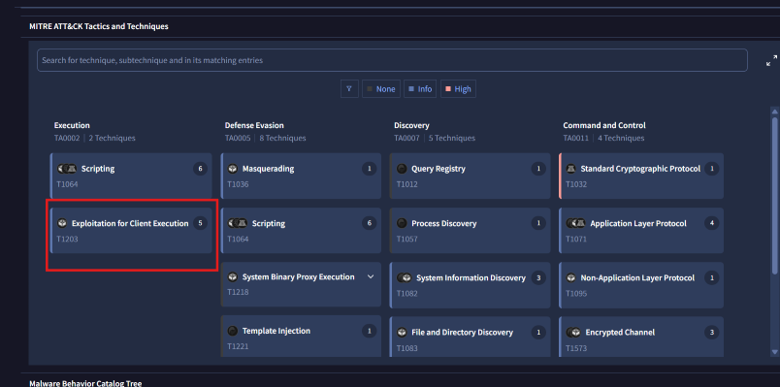Click count badge 3 on Encrypted Channel

pyautogui.click(x=712, y=332)
